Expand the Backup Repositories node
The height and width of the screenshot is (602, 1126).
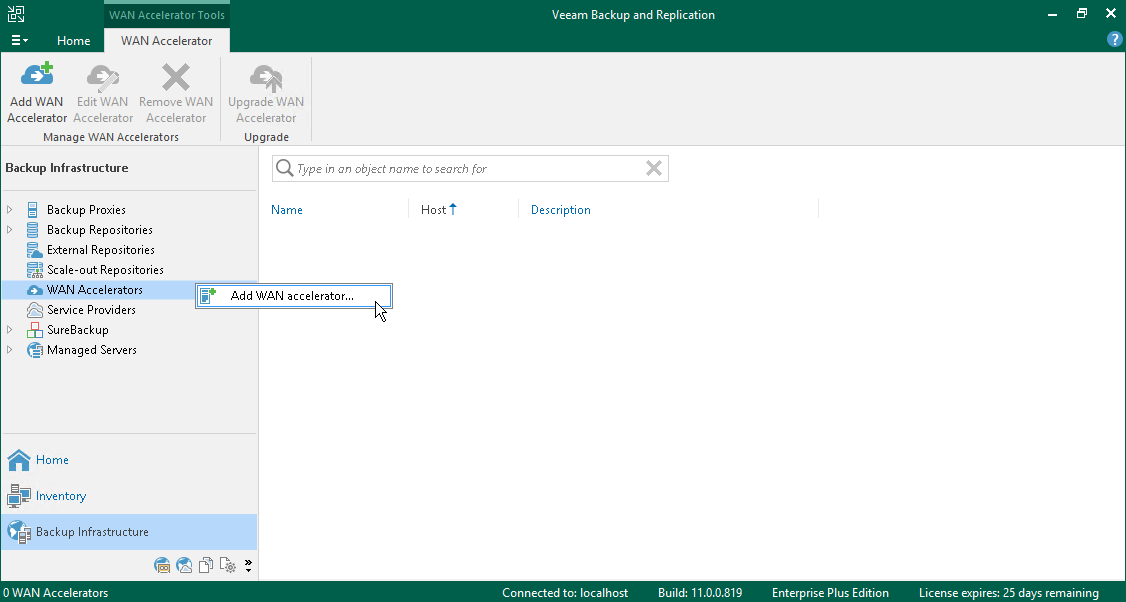pos(9,229)
